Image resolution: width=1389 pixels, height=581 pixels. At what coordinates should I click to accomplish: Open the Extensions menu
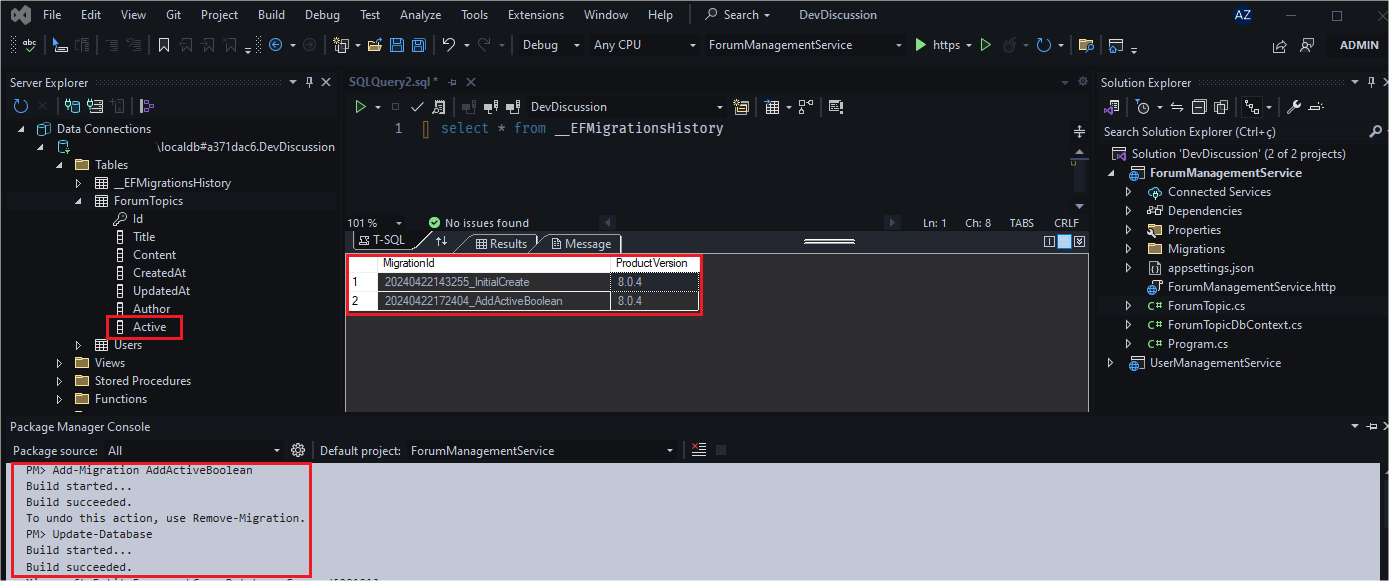(535, 15)
